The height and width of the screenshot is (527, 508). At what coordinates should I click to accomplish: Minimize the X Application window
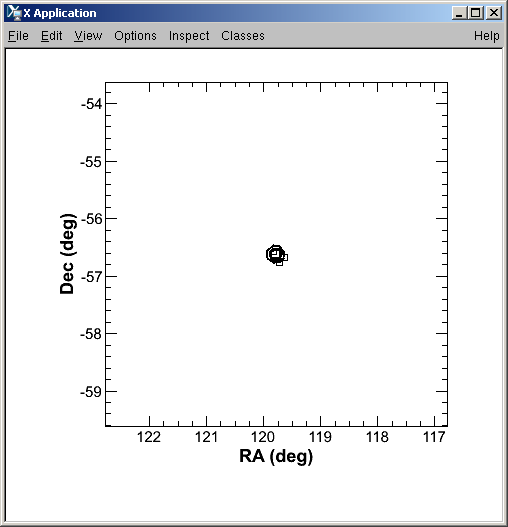tap(459, 13)
